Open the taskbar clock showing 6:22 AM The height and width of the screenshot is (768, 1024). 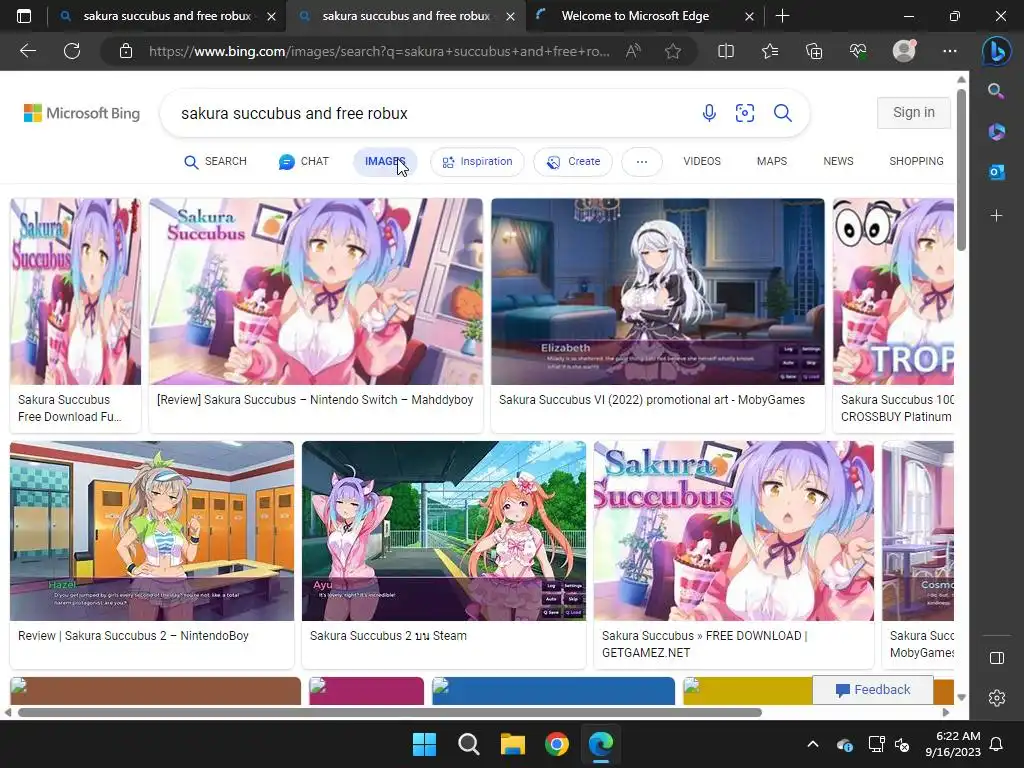coord(953,744)
